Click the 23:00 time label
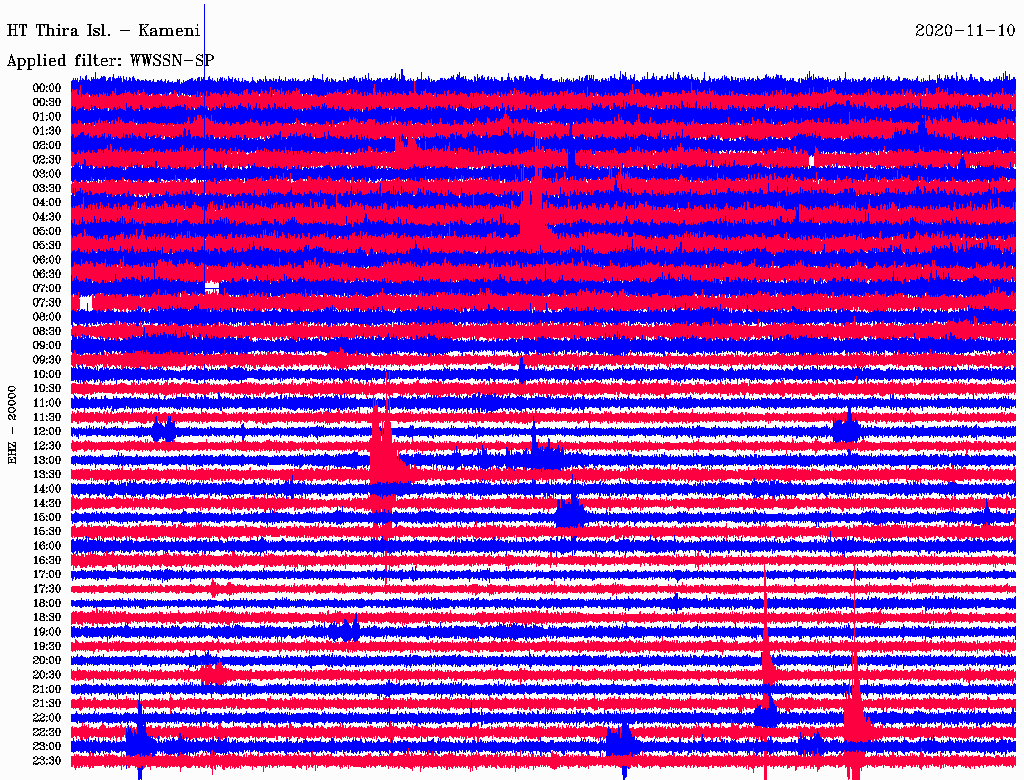Image resolution: width=1024 pixels, height=780 pixels. [x=46, y=746]
